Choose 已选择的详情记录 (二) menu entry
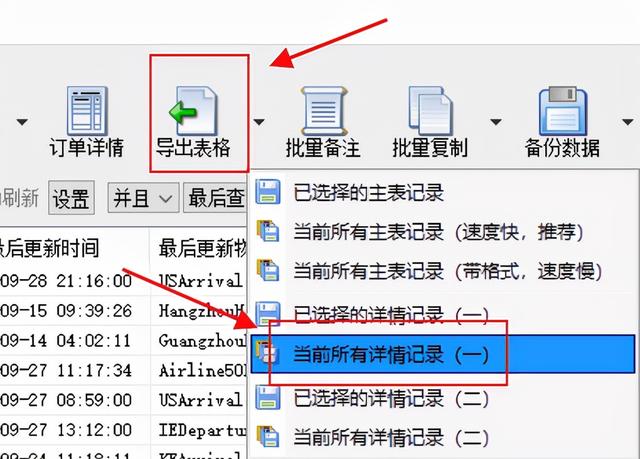 pos(443,398)
